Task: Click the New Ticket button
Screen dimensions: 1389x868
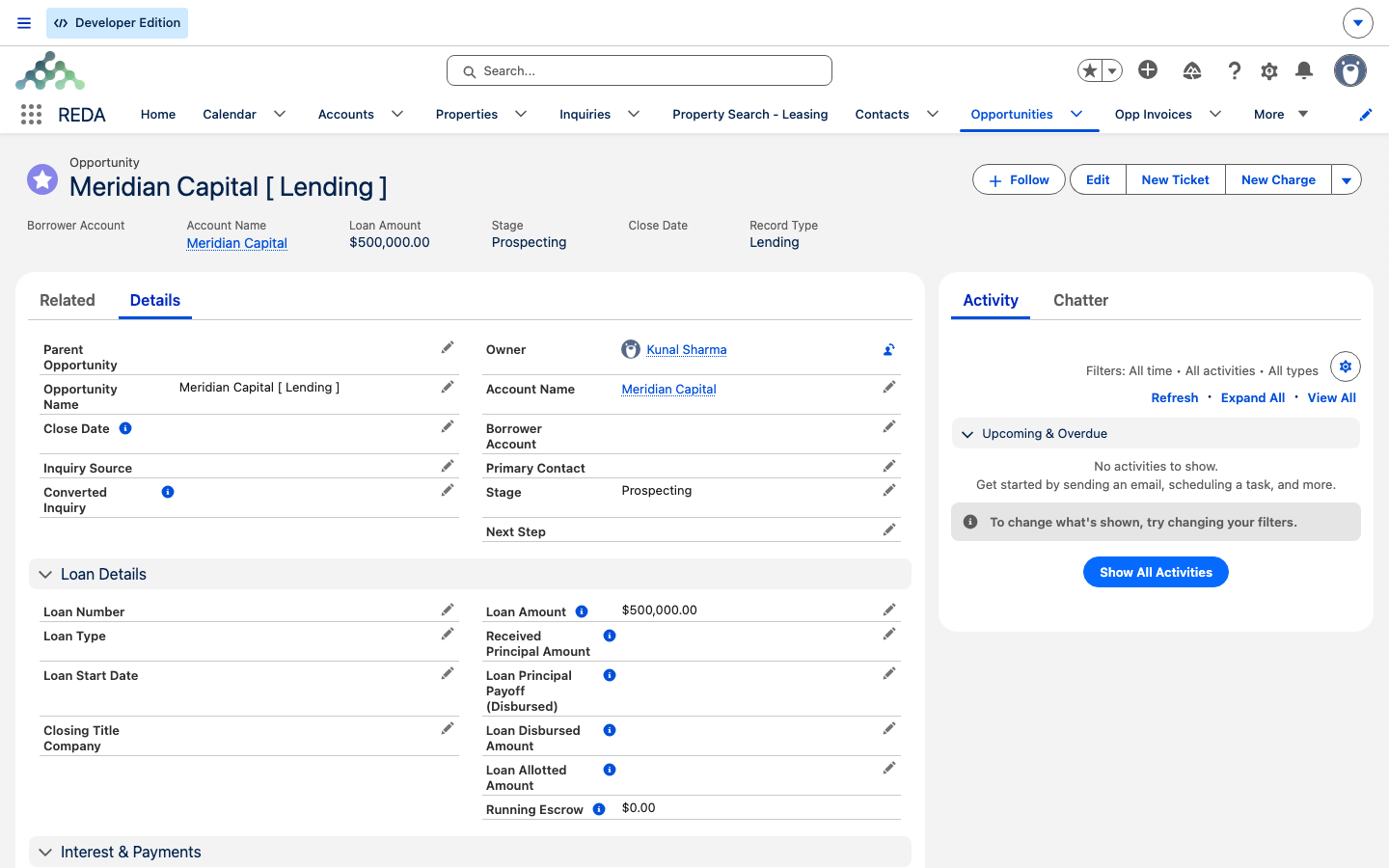Action: tap(1175, 180)
